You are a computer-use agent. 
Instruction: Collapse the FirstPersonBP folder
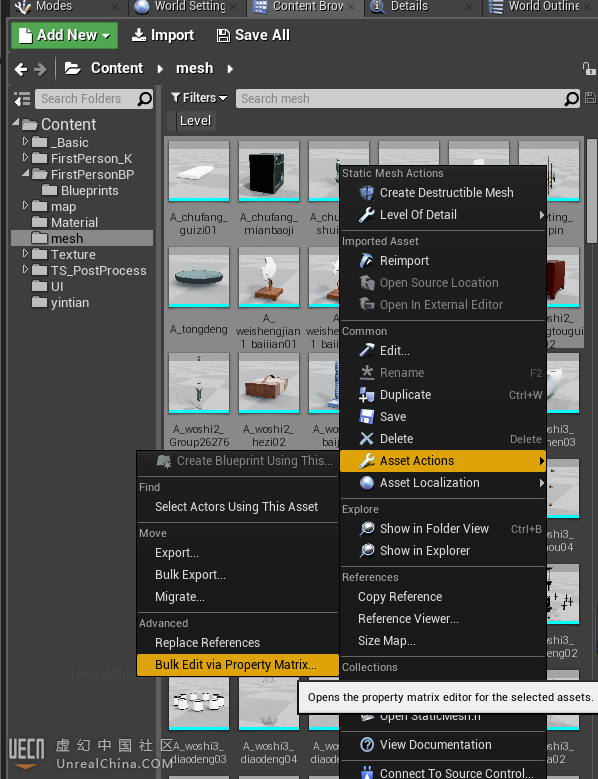25,174
